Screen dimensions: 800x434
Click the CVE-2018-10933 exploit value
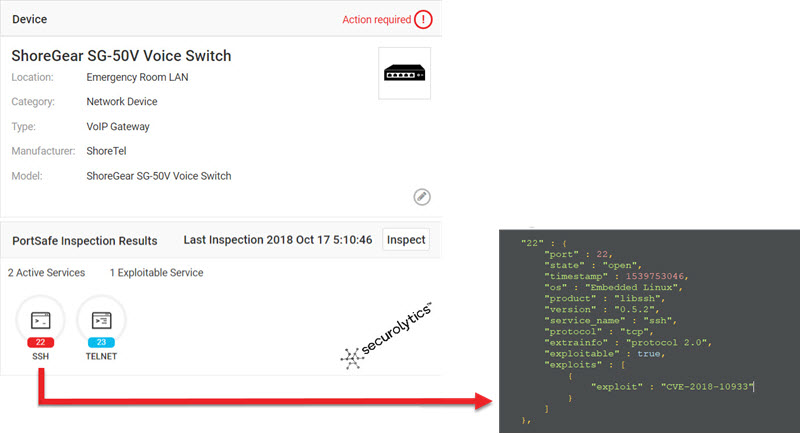pos(705,385)
